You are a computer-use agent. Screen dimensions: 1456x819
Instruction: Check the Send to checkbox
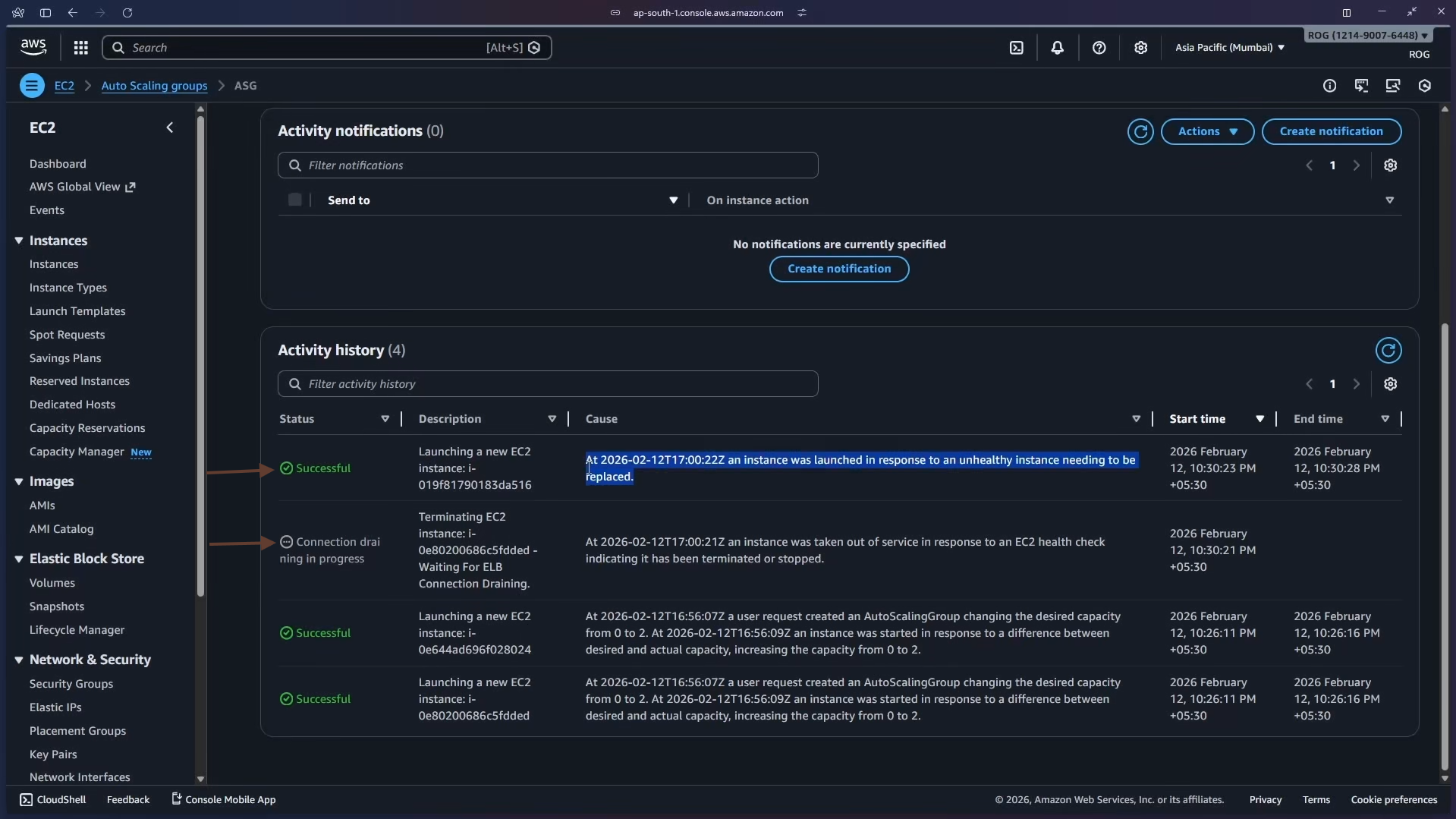(295, 200)
